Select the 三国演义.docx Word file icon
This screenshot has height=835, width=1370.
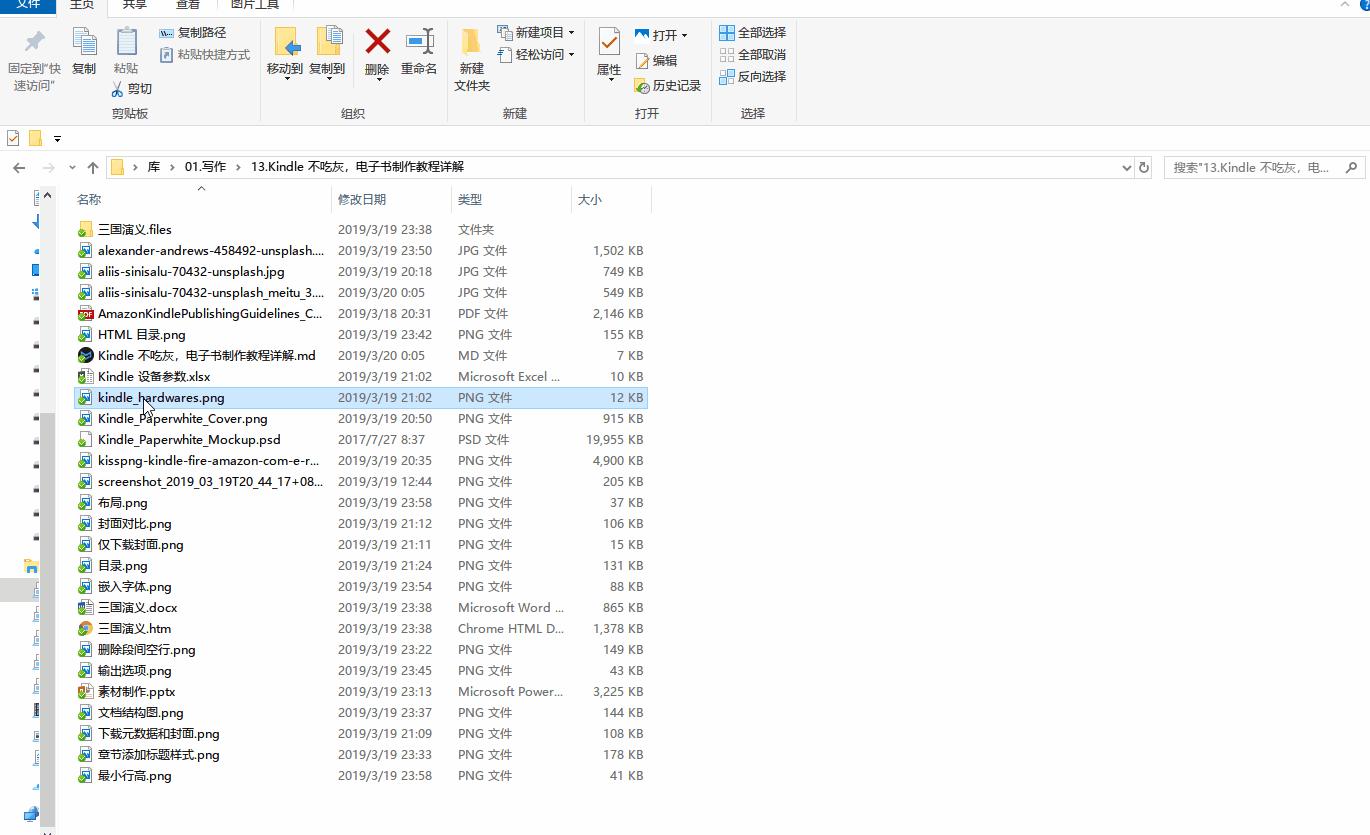(x=86, y=608)
